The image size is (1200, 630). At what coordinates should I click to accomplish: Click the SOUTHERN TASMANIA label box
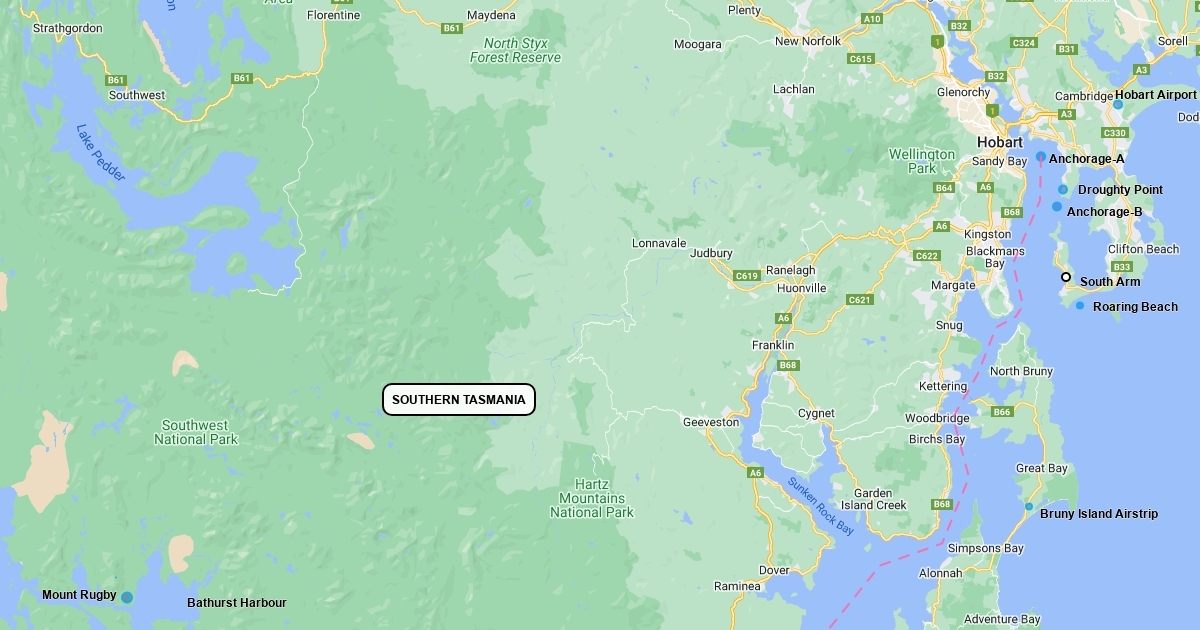459,400
